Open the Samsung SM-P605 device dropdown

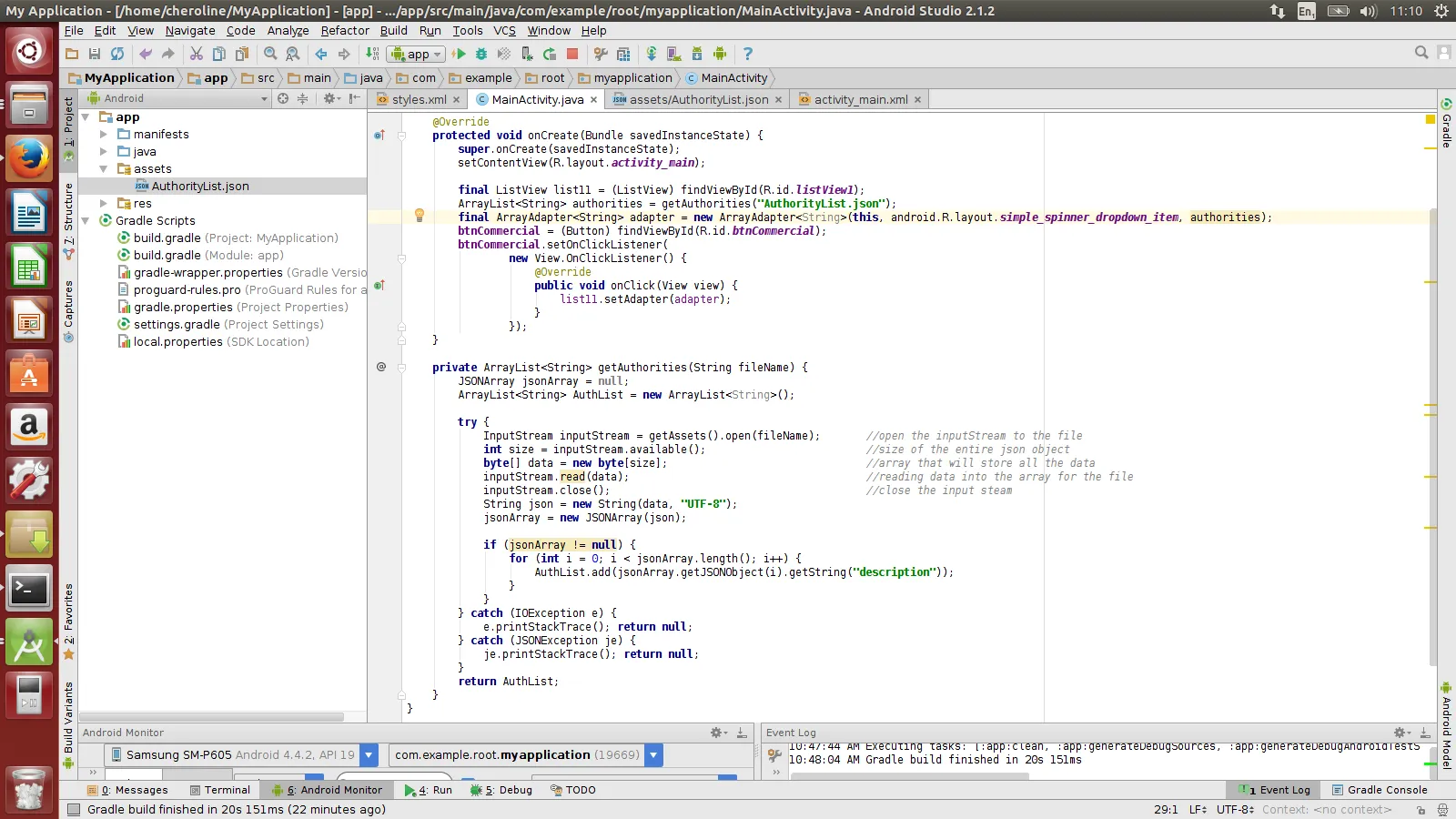pyautogui.click(x=369, y=754)
